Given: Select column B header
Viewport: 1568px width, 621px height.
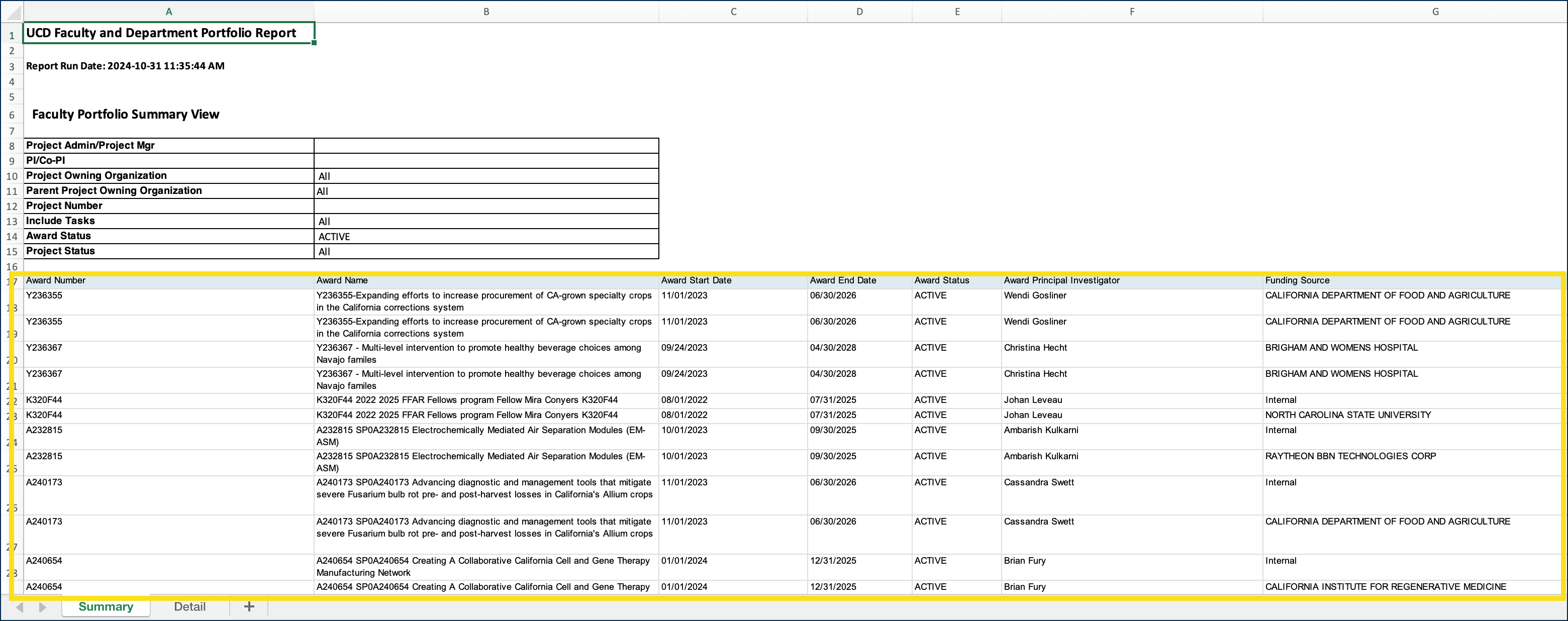Looking at the screenshot, I should coord(486,12).
